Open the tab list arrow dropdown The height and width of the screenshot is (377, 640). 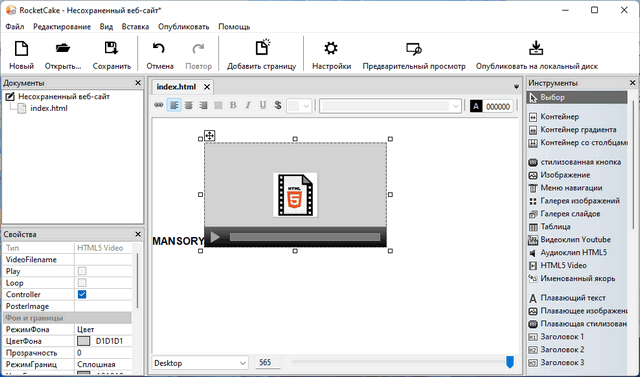coord(516,86)
